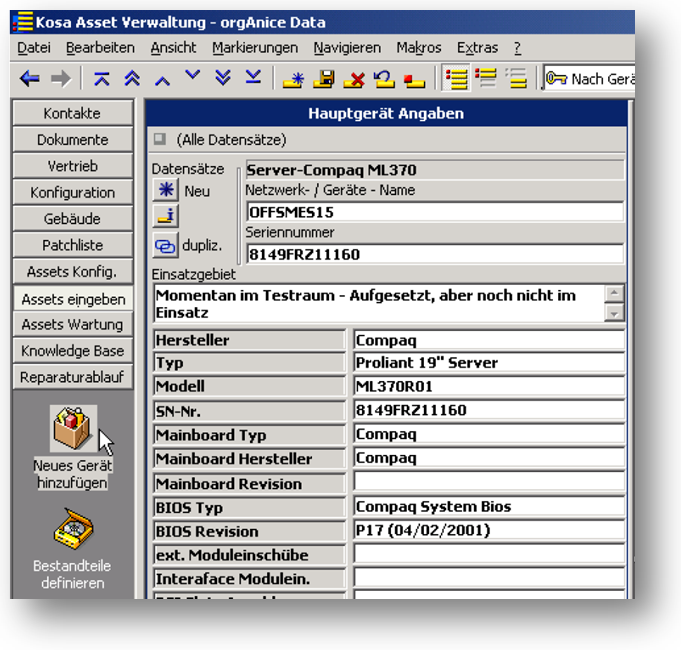Image resolution: width=681 pixels, height=650 pixels.
Task: Open the Reparaturablauf section
Action: 73,377
